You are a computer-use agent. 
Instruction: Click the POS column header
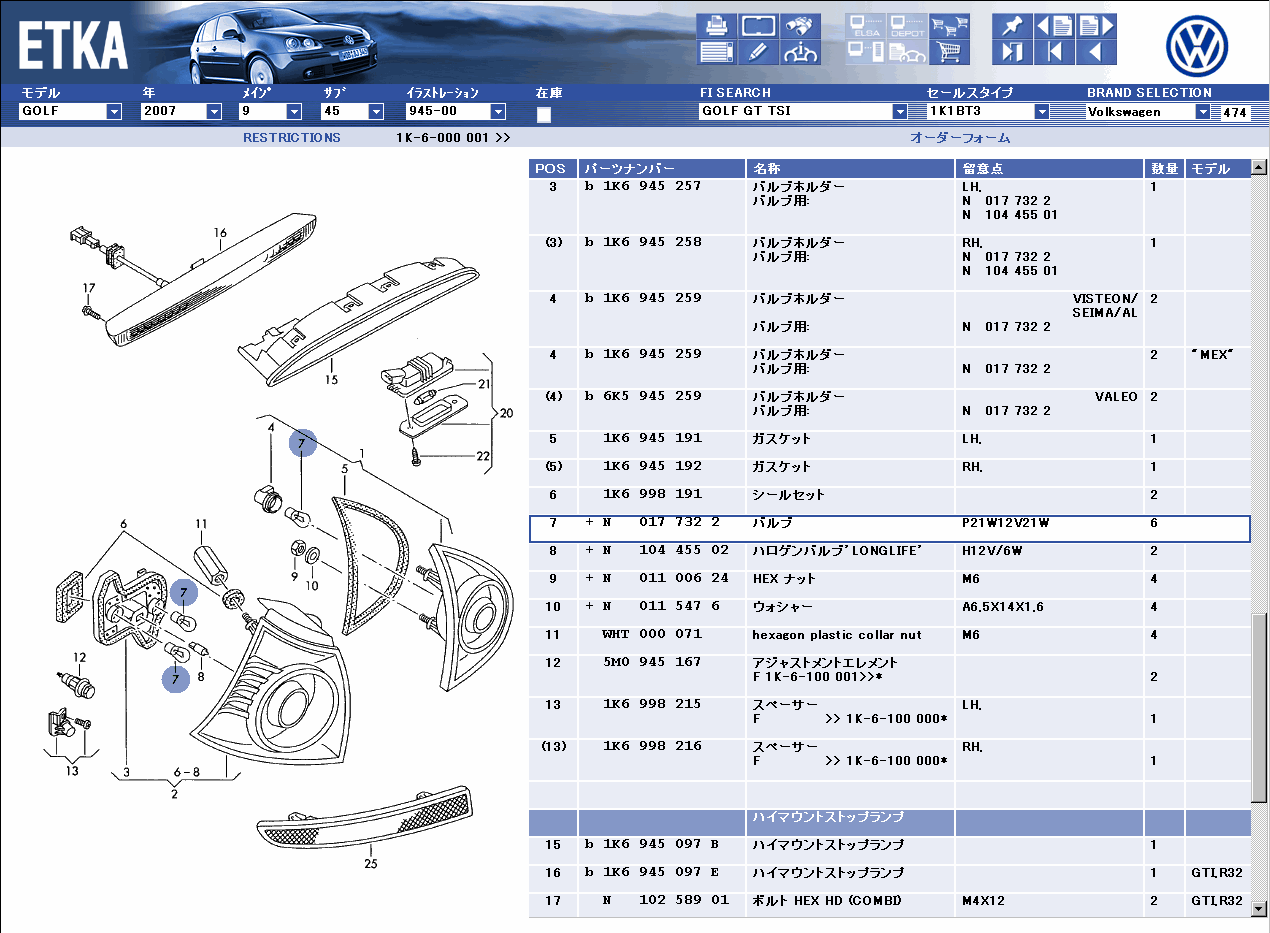(553, 169)
